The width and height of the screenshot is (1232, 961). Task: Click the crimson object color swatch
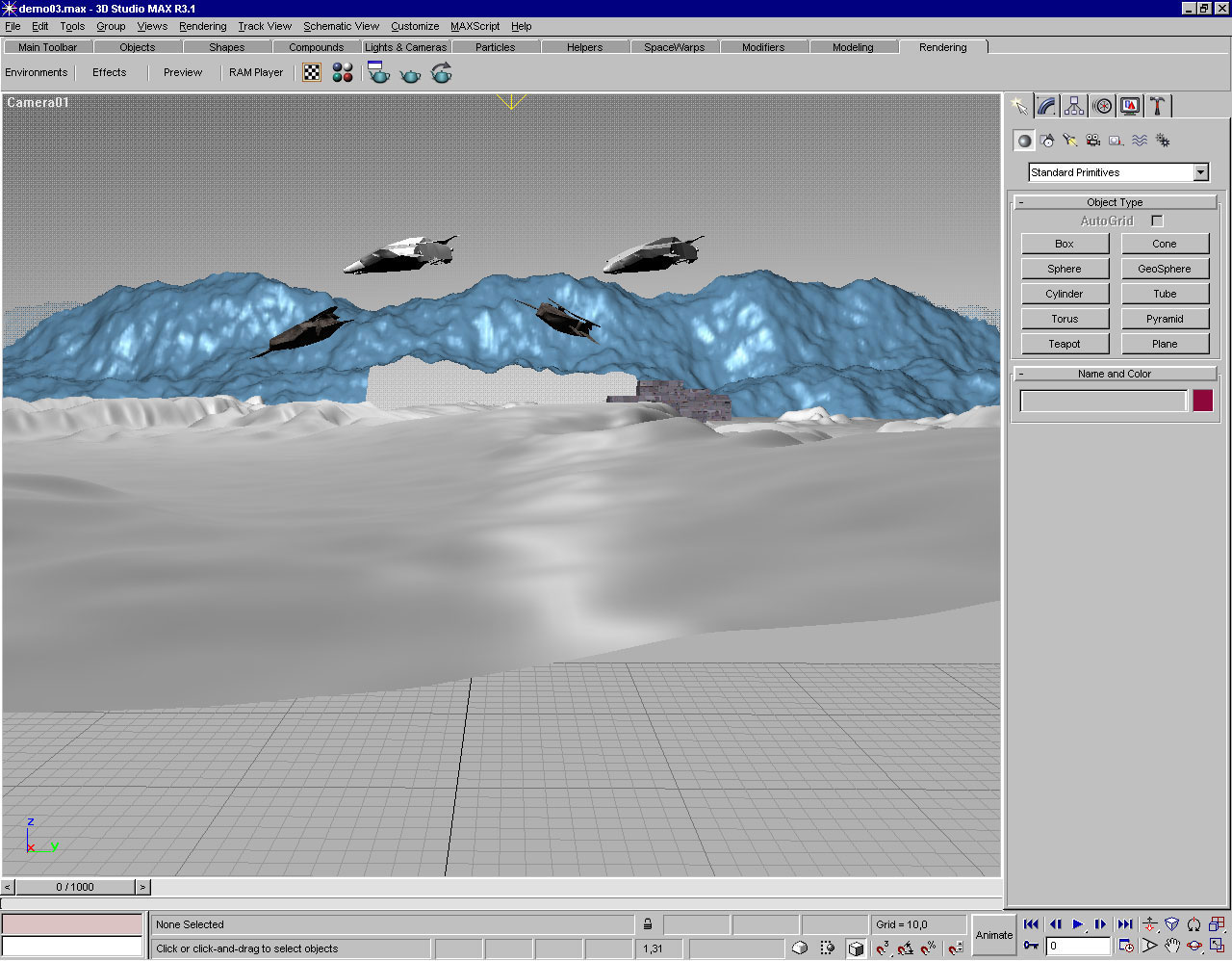click(1202, 401)
